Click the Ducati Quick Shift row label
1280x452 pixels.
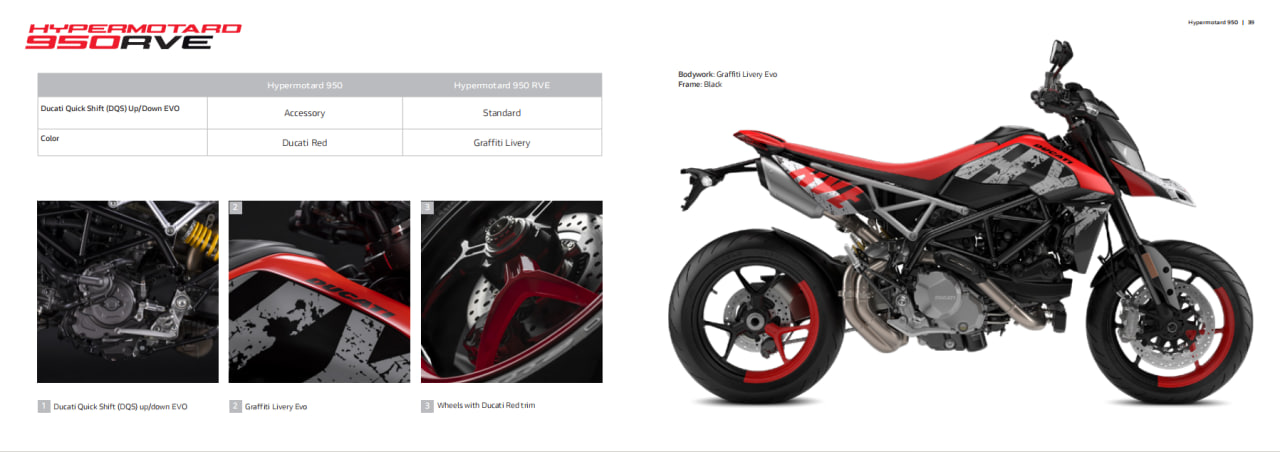[x=110, y=106]
